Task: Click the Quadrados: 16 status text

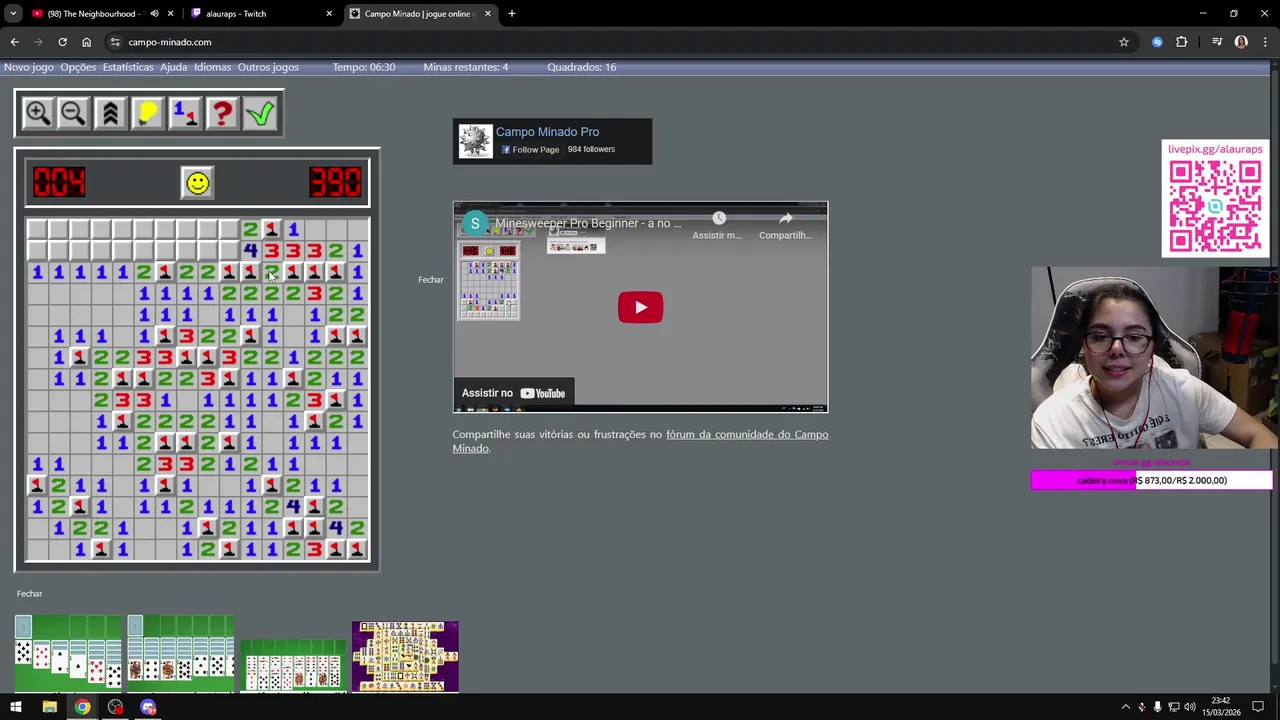Action: (x=581, y=67)
